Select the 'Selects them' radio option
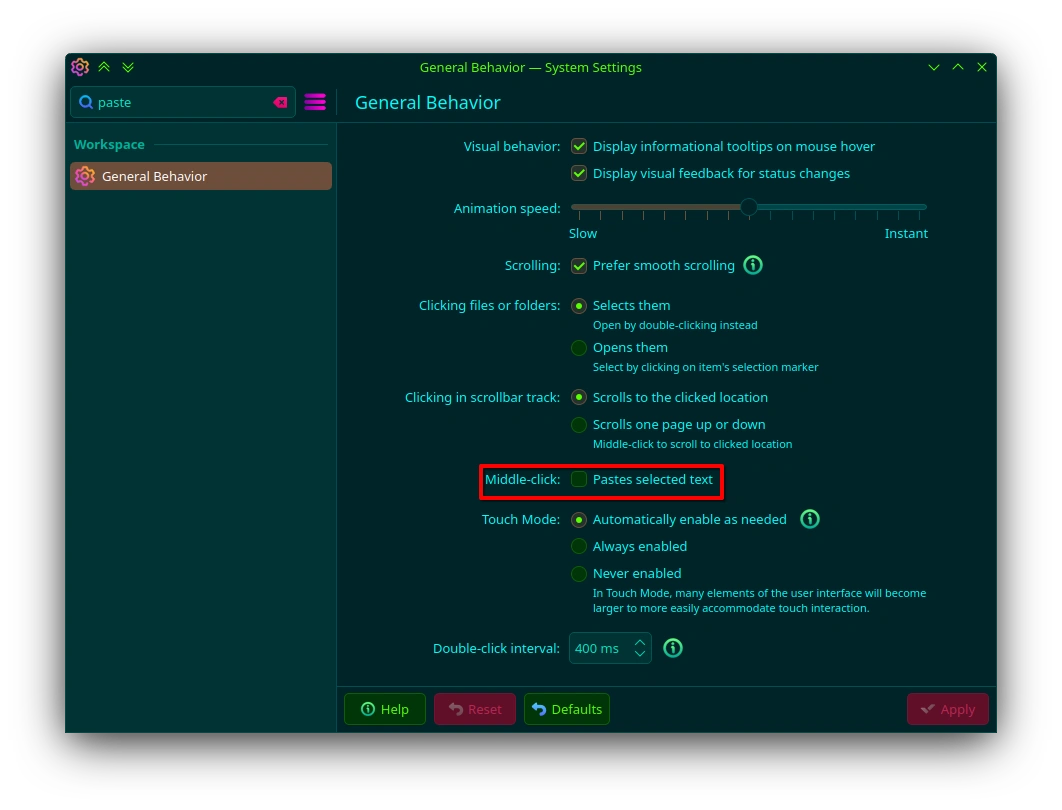1062x810 pixels. pos(579,306)
